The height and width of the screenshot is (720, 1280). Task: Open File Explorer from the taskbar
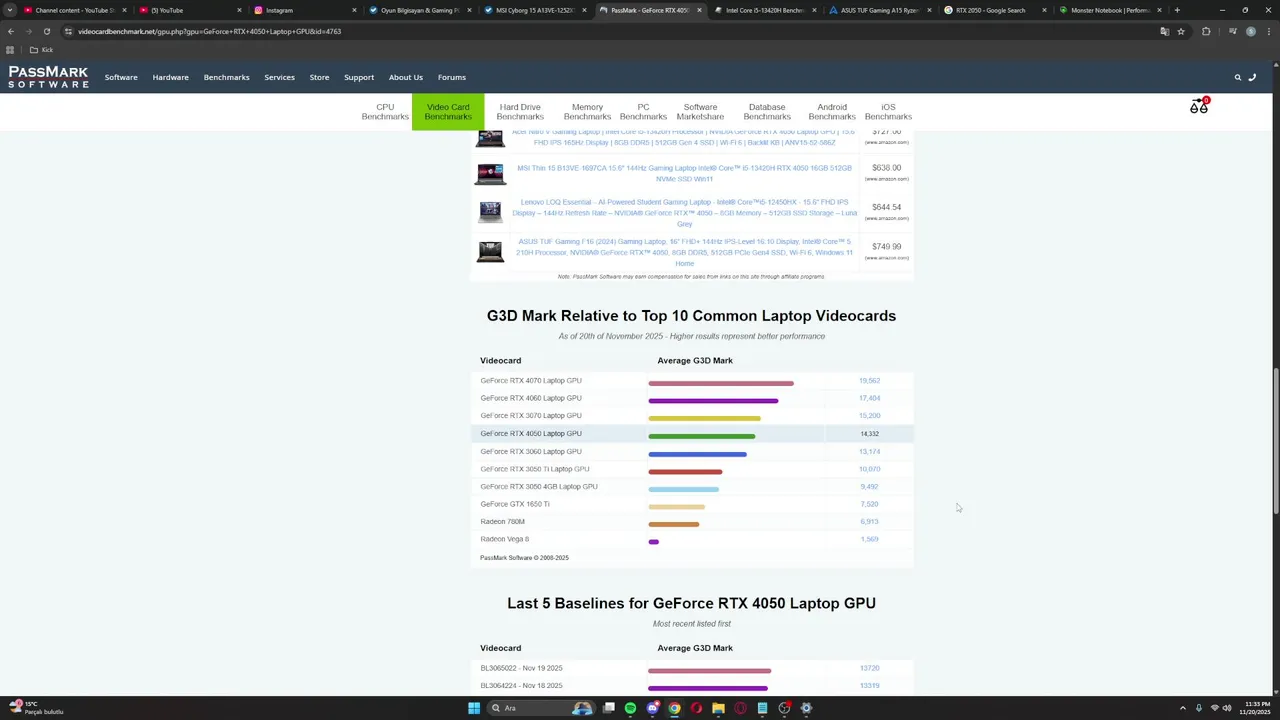[x=718, y=708]
